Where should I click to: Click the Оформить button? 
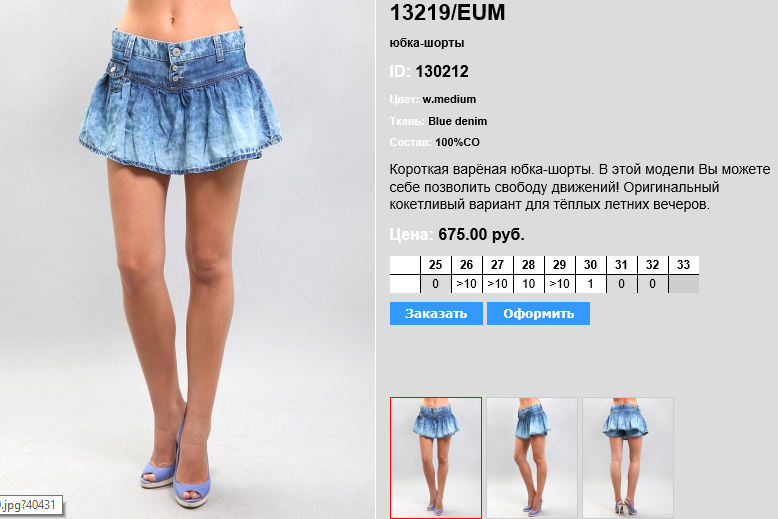click(x=538, y=314)
